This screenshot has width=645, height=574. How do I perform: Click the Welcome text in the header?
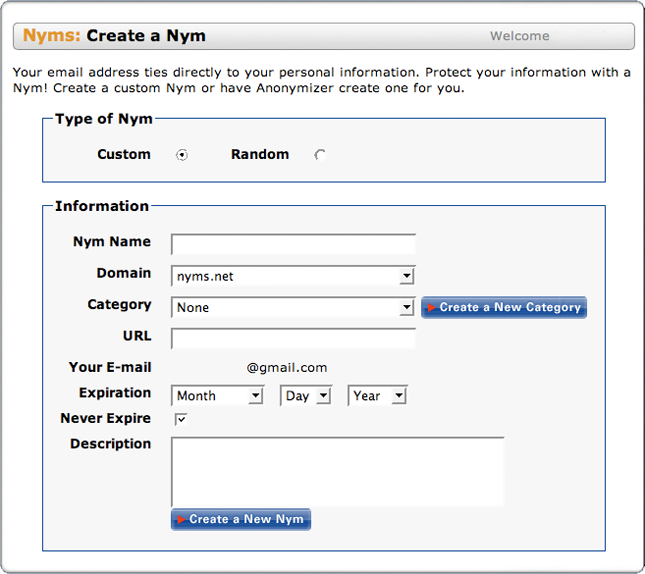519,36
